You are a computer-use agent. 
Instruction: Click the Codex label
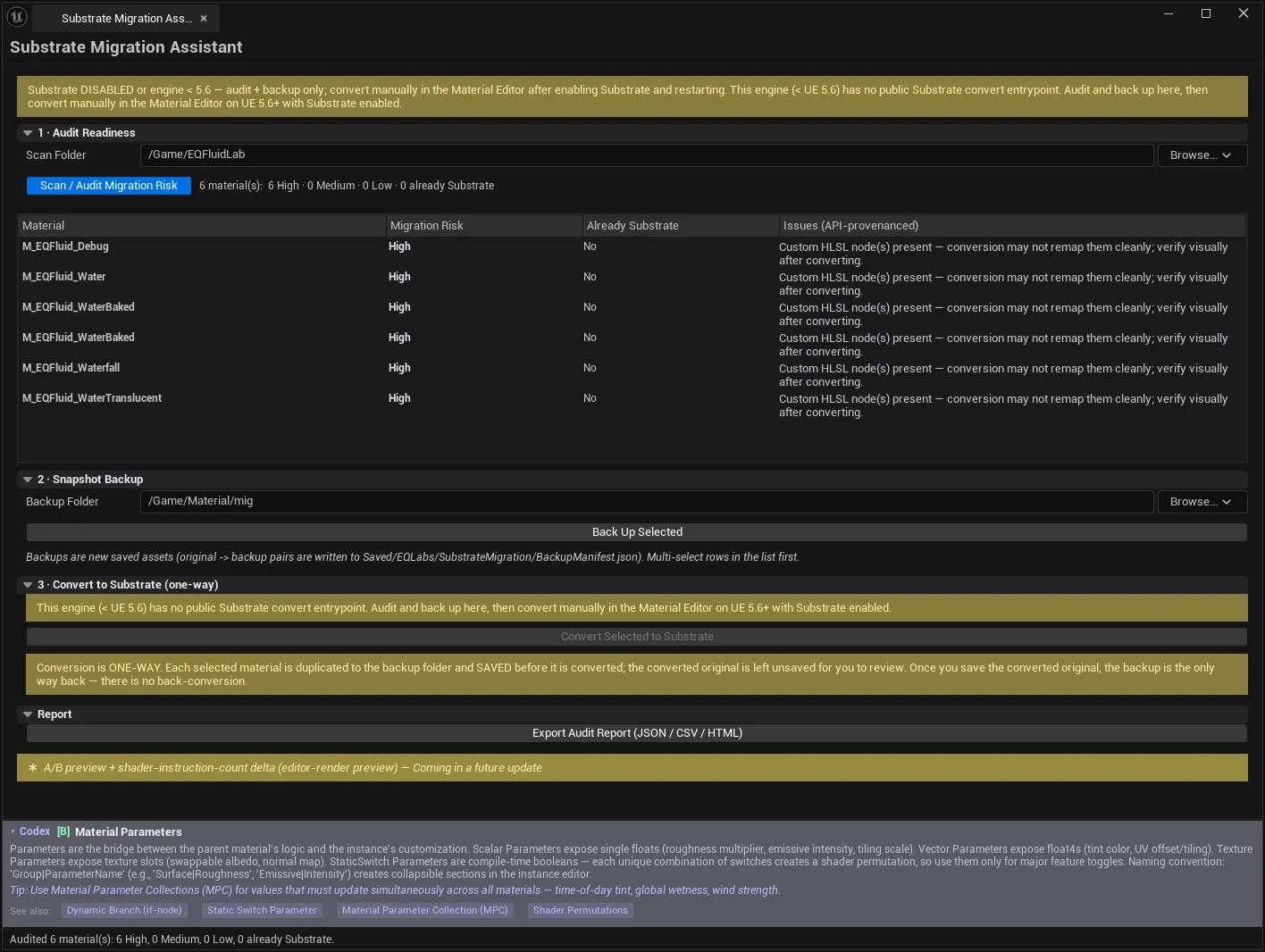35,831
